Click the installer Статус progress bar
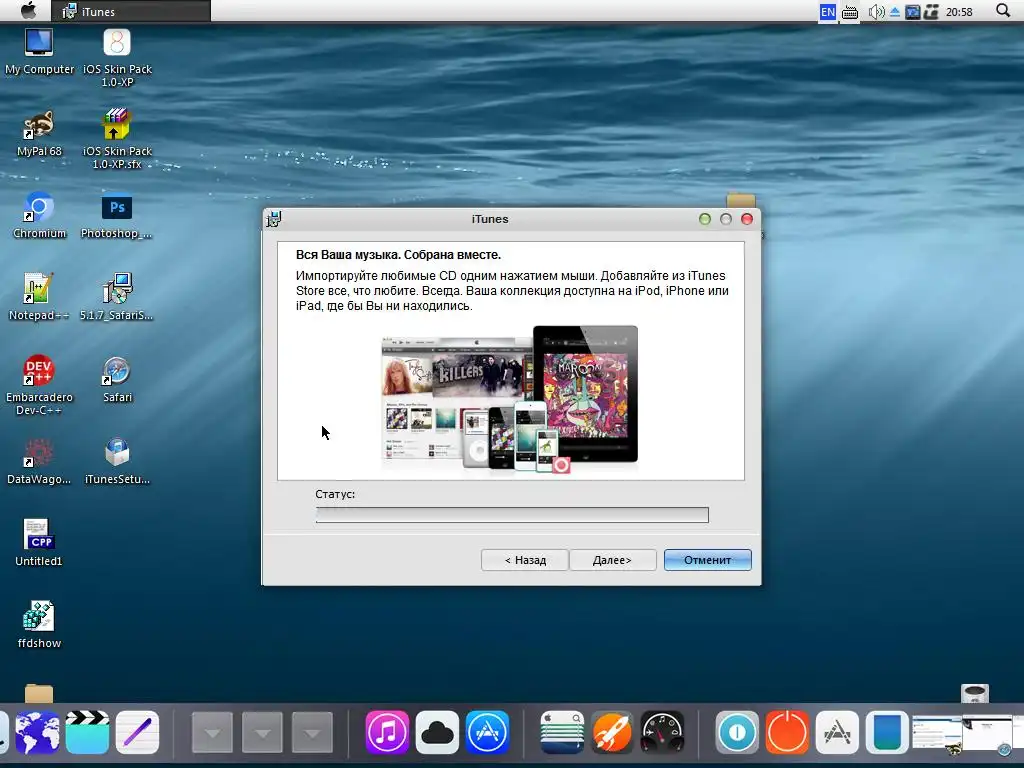 [512, 515]
